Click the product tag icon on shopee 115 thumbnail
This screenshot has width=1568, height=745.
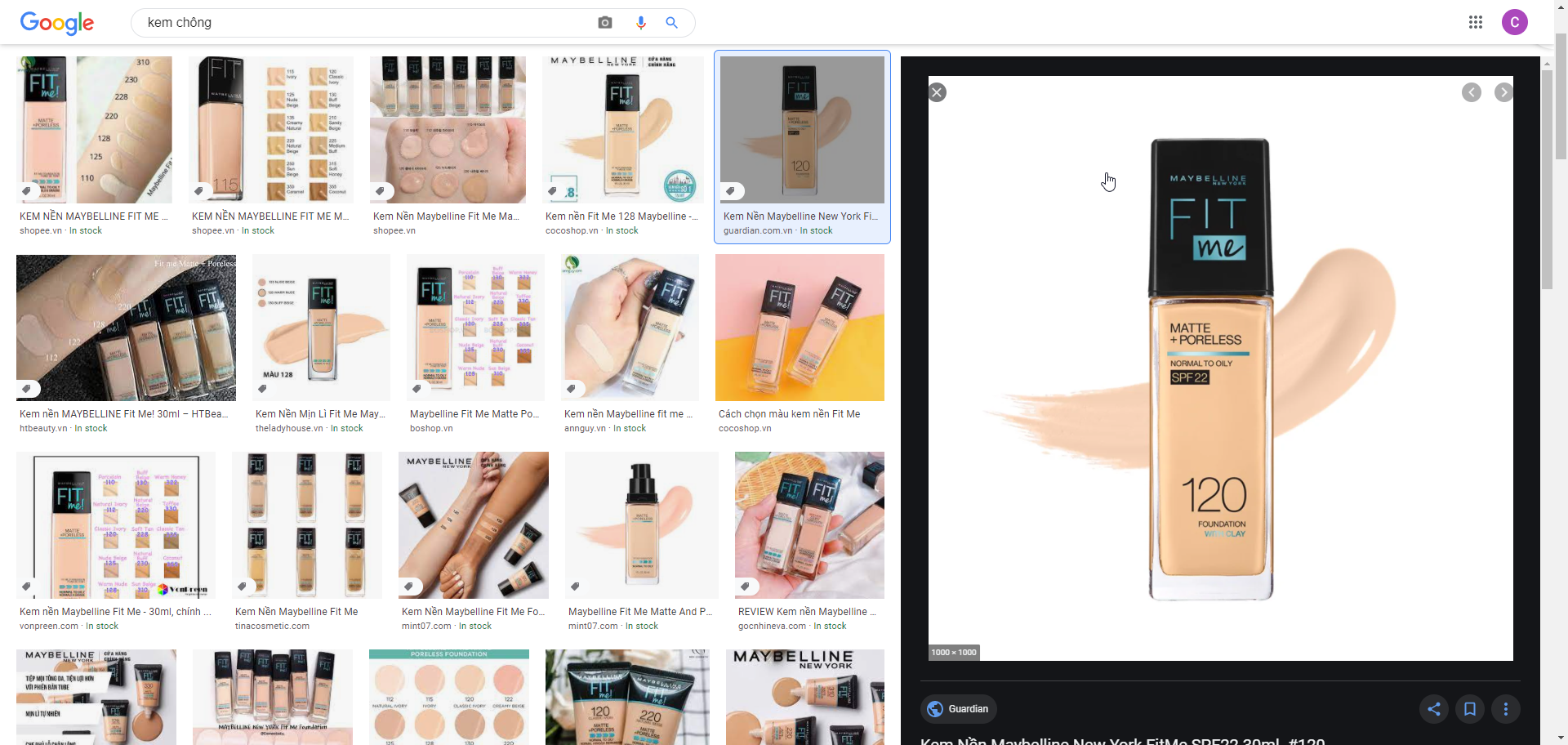tap(199, 191)
